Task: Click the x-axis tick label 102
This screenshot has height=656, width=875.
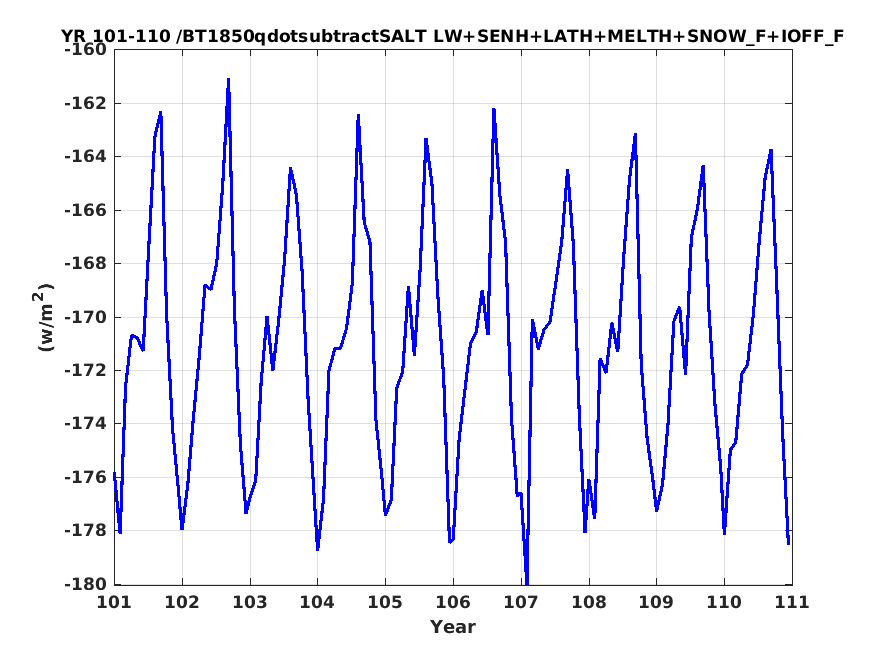Action: coord(182,602)
